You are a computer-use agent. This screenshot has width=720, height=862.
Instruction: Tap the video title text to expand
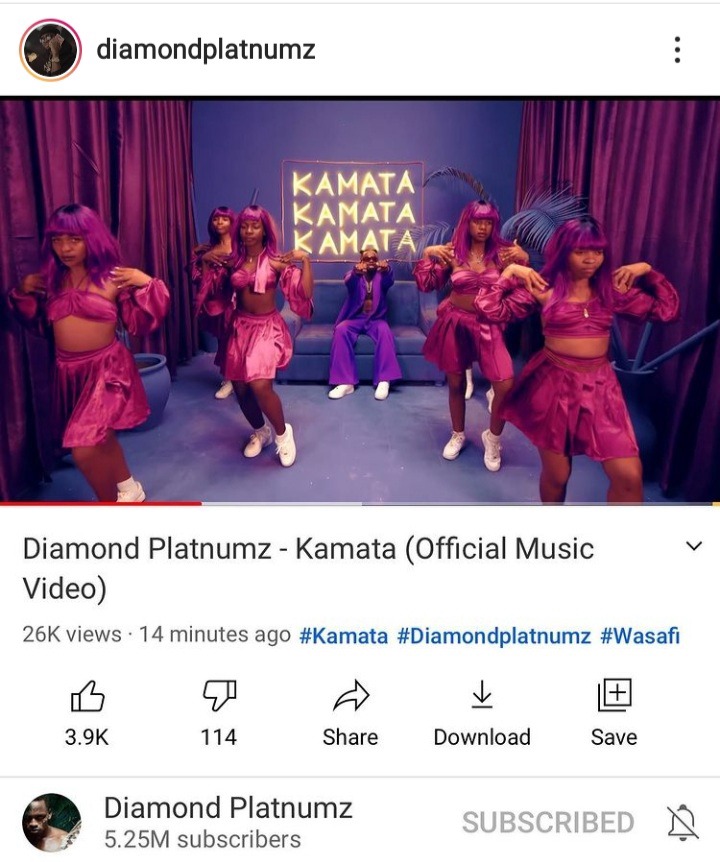[x=308, y=568]
